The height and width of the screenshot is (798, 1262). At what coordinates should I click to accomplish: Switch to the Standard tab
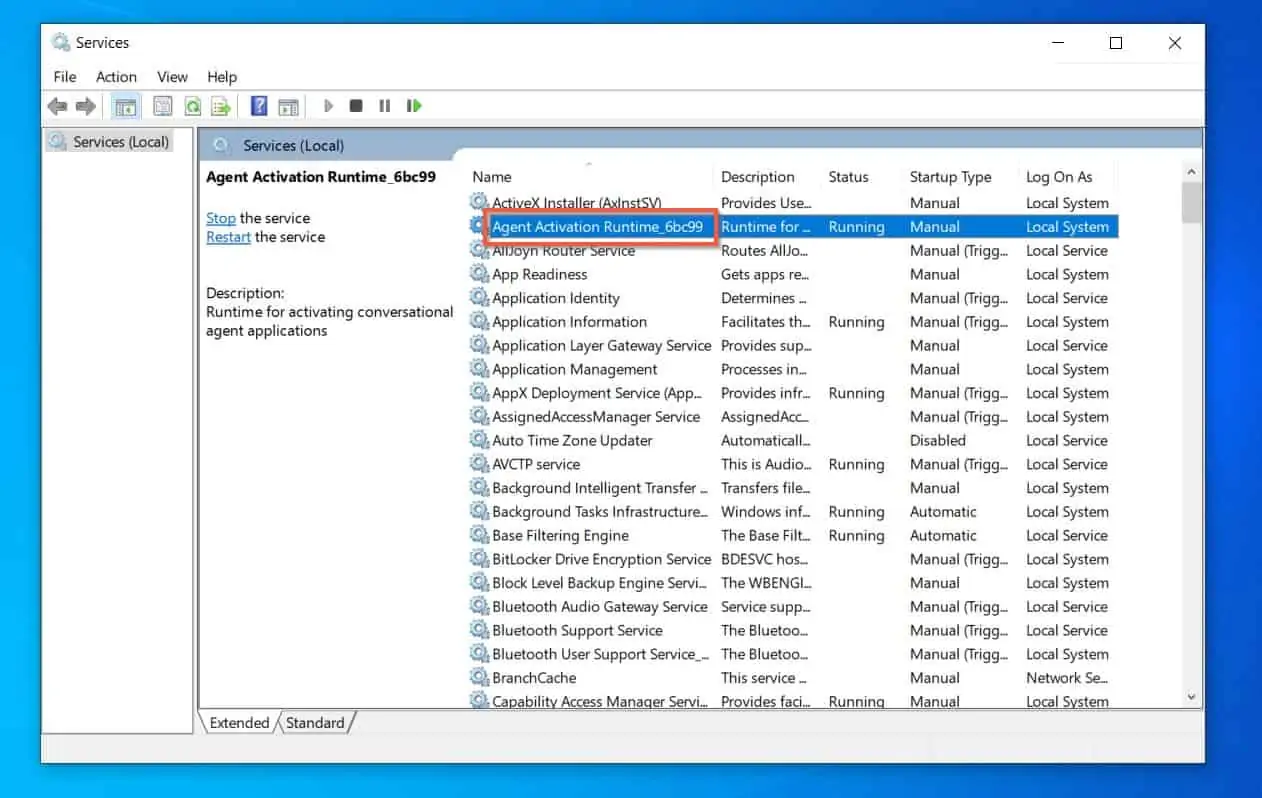point(315,722)
